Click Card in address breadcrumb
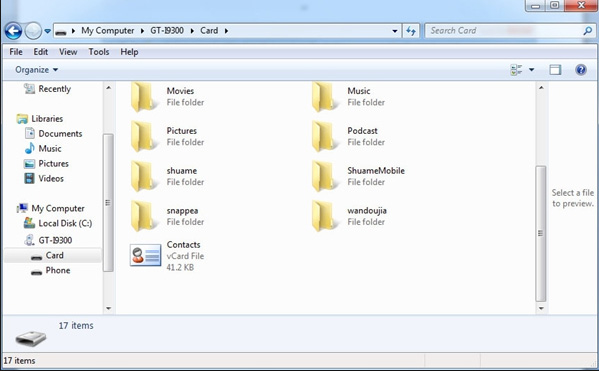The width and height of the screenshot is (599, 371). (209, 31)
